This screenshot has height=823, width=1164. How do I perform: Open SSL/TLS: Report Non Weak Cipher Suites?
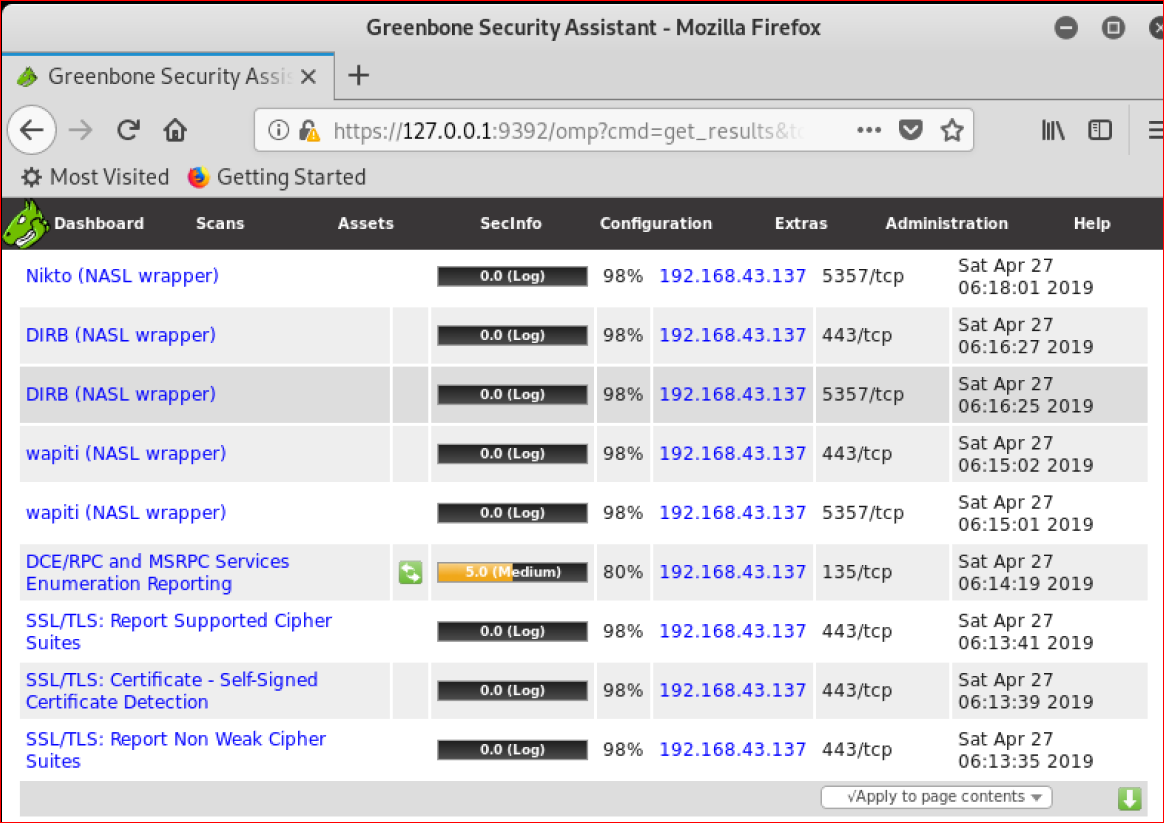click(176, 750)
